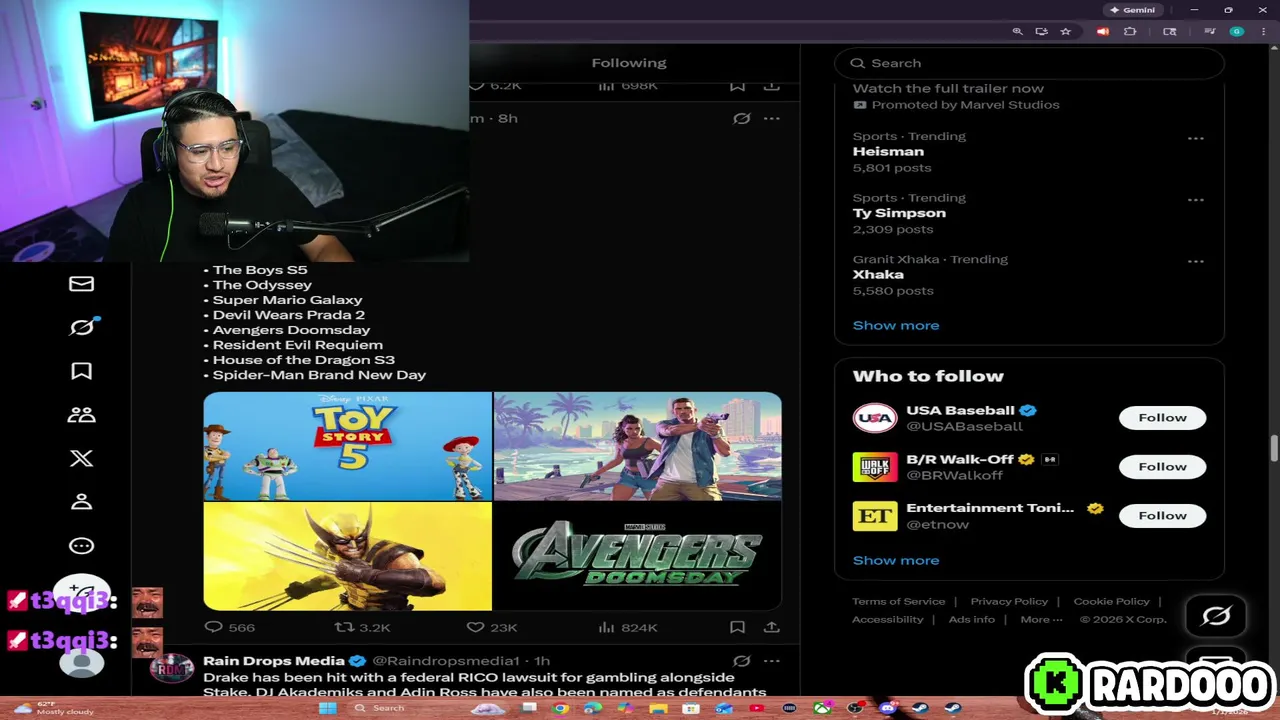Click the Gemini button in title bar
The height and width of the screenshot is (720, 1280).
pyautogui.click(x=1132, y=10)
